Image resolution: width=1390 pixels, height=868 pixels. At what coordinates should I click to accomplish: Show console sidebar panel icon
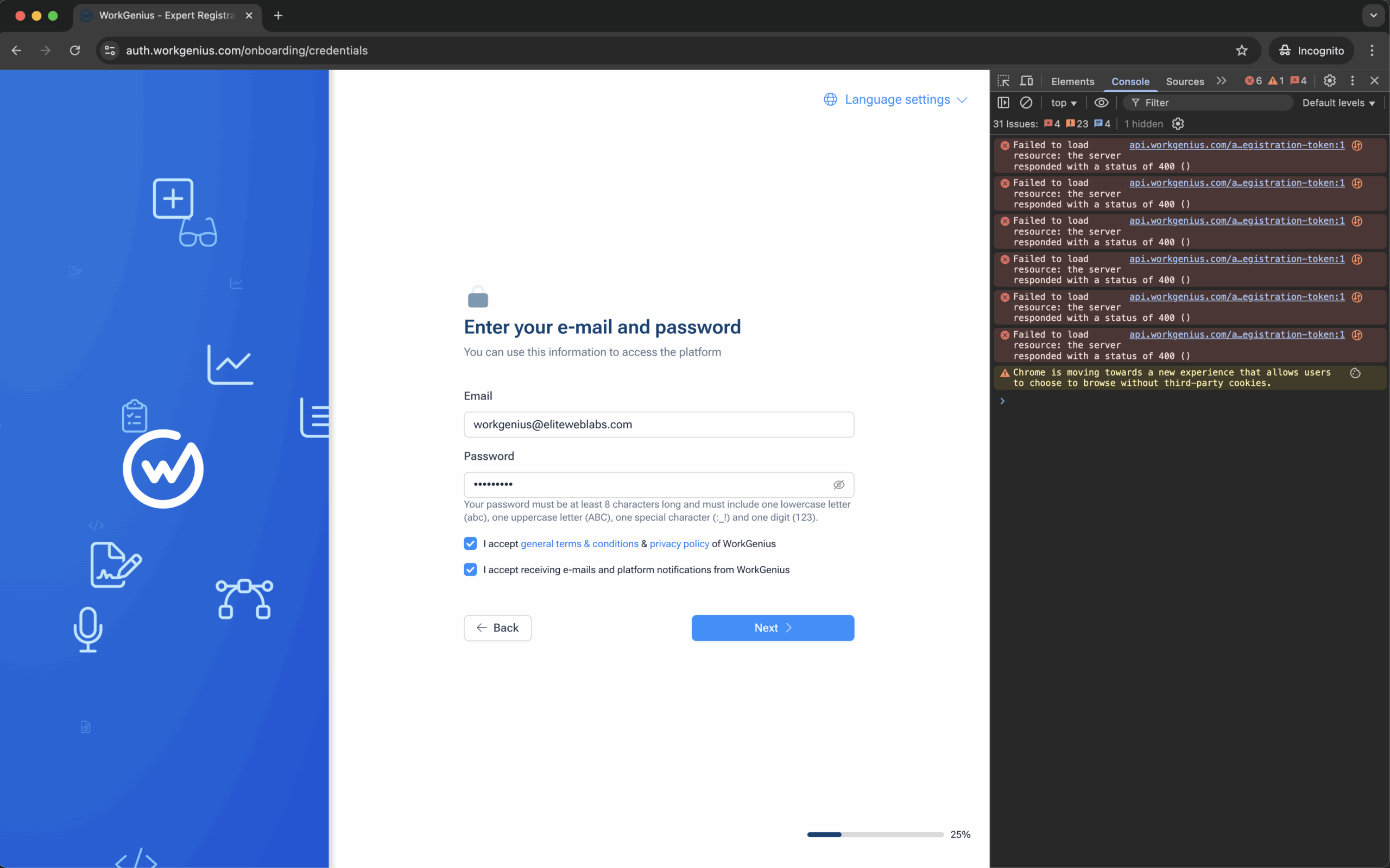click(1003, 103)
